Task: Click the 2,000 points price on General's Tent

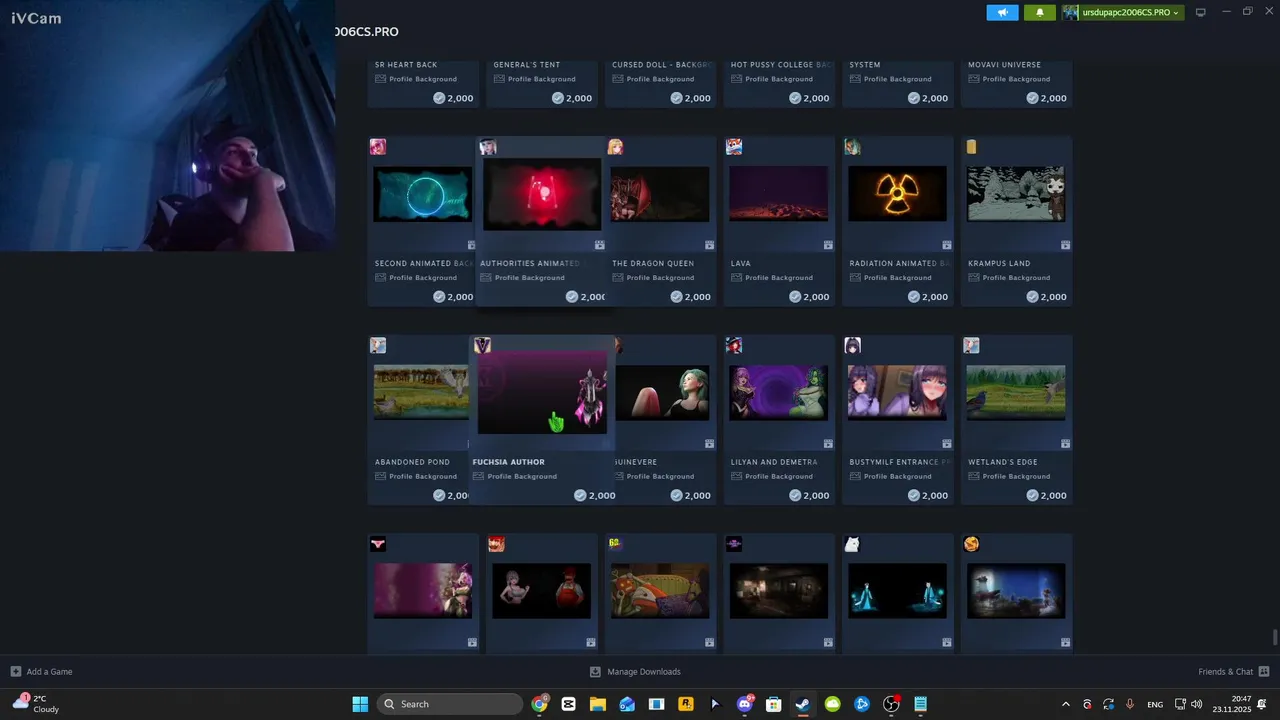Action: (x=571, y=98)
